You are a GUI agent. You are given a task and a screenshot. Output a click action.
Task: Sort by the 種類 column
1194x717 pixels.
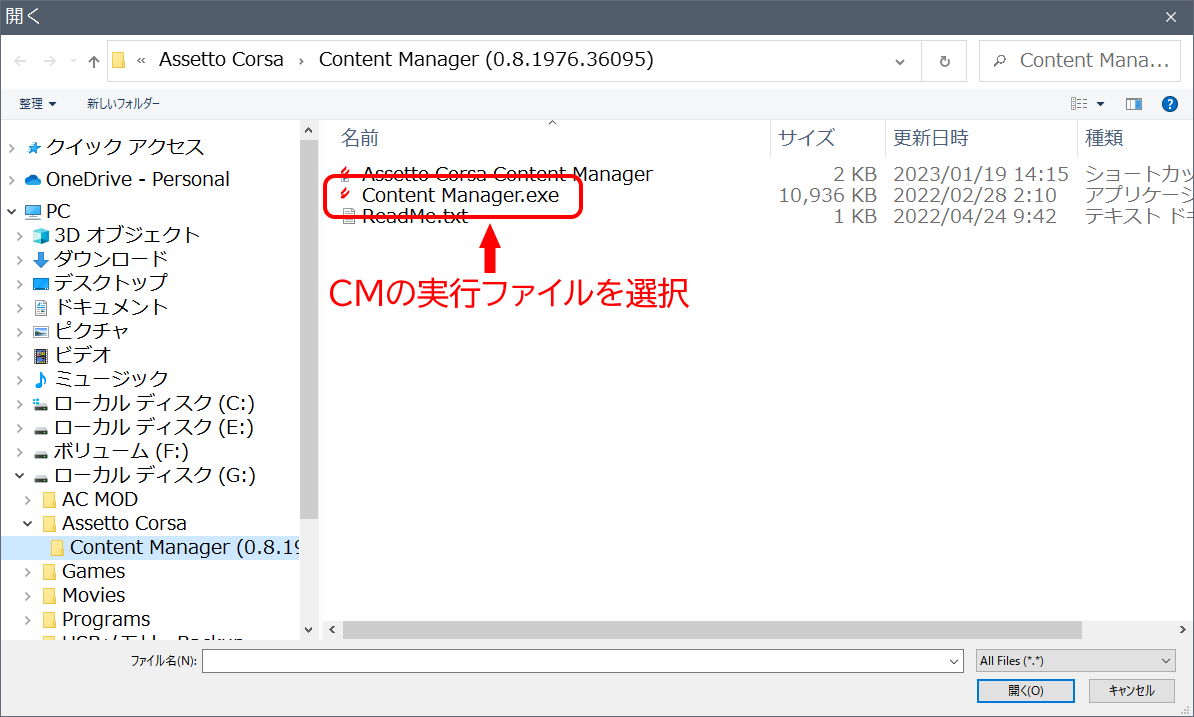tap(1103, 138)
